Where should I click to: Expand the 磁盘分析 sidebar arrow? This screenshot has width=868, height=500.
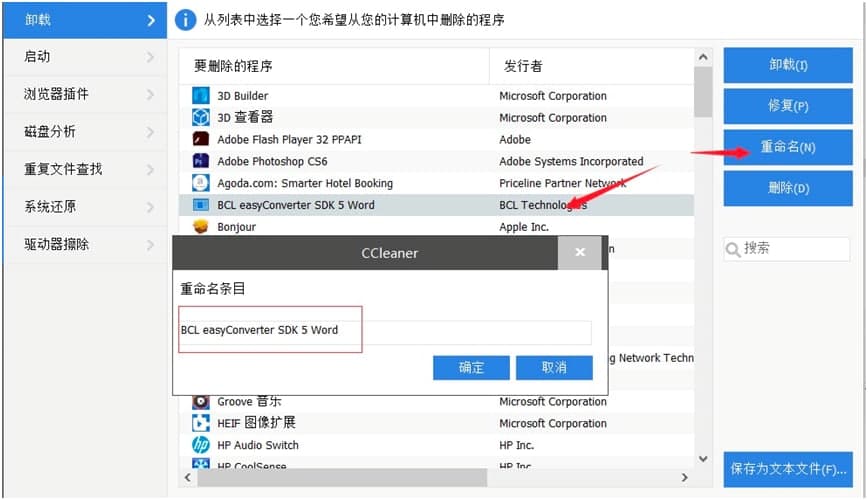[150, 132]
